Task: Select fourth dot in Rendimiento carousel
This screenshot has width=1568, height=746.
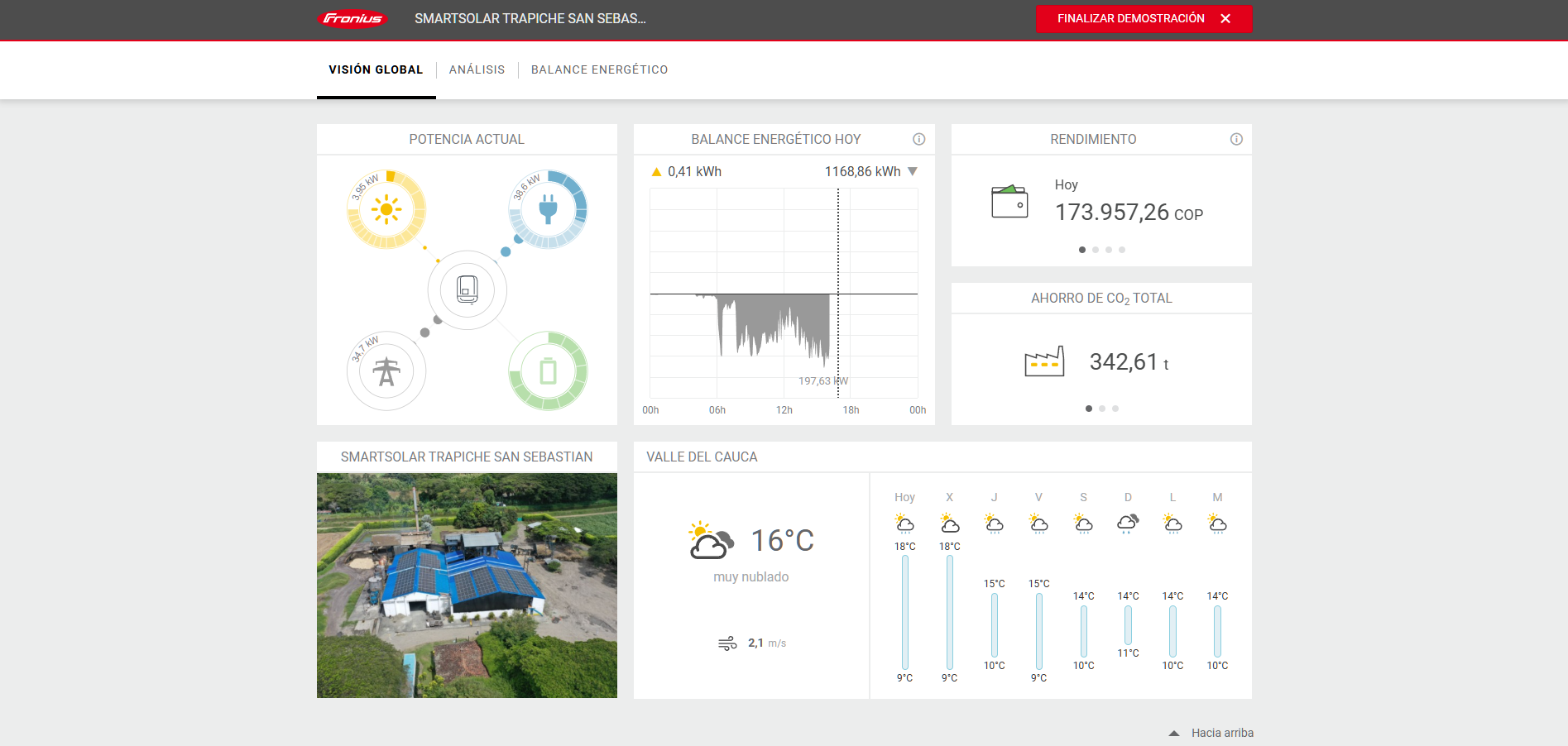Action: 1122,250
